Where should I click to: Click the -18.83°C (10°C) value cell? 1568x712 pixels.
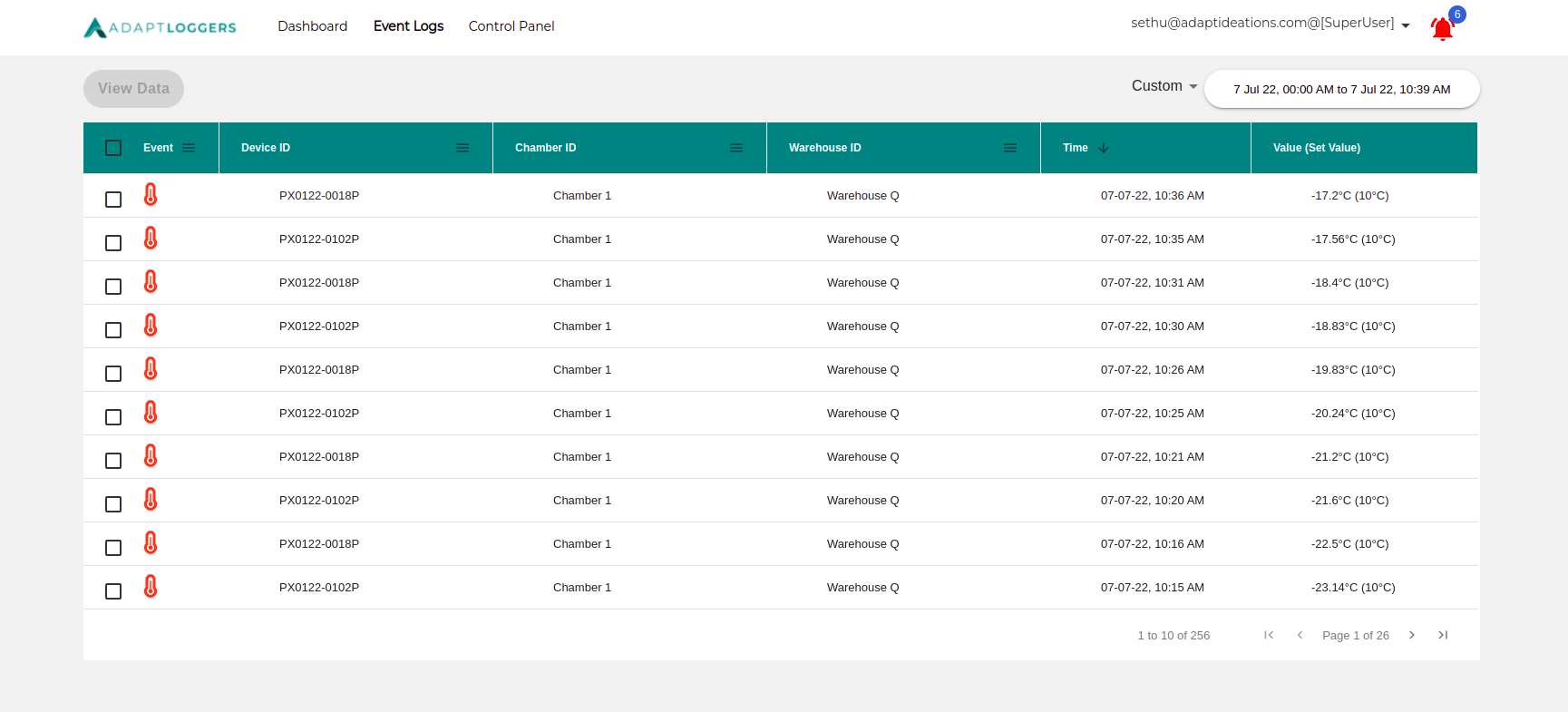click(x=1353, y=327)
